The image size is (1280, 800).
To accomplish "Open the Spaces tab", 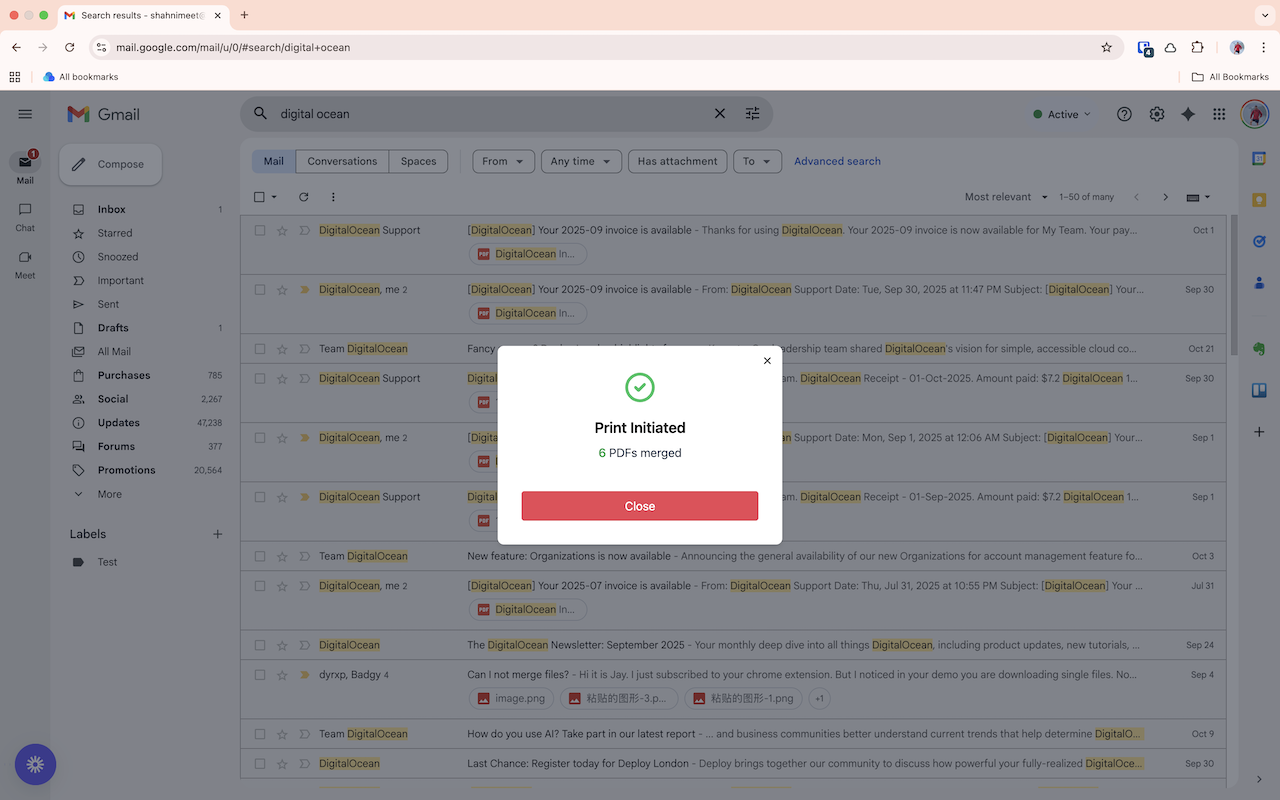I will (418, 160).
